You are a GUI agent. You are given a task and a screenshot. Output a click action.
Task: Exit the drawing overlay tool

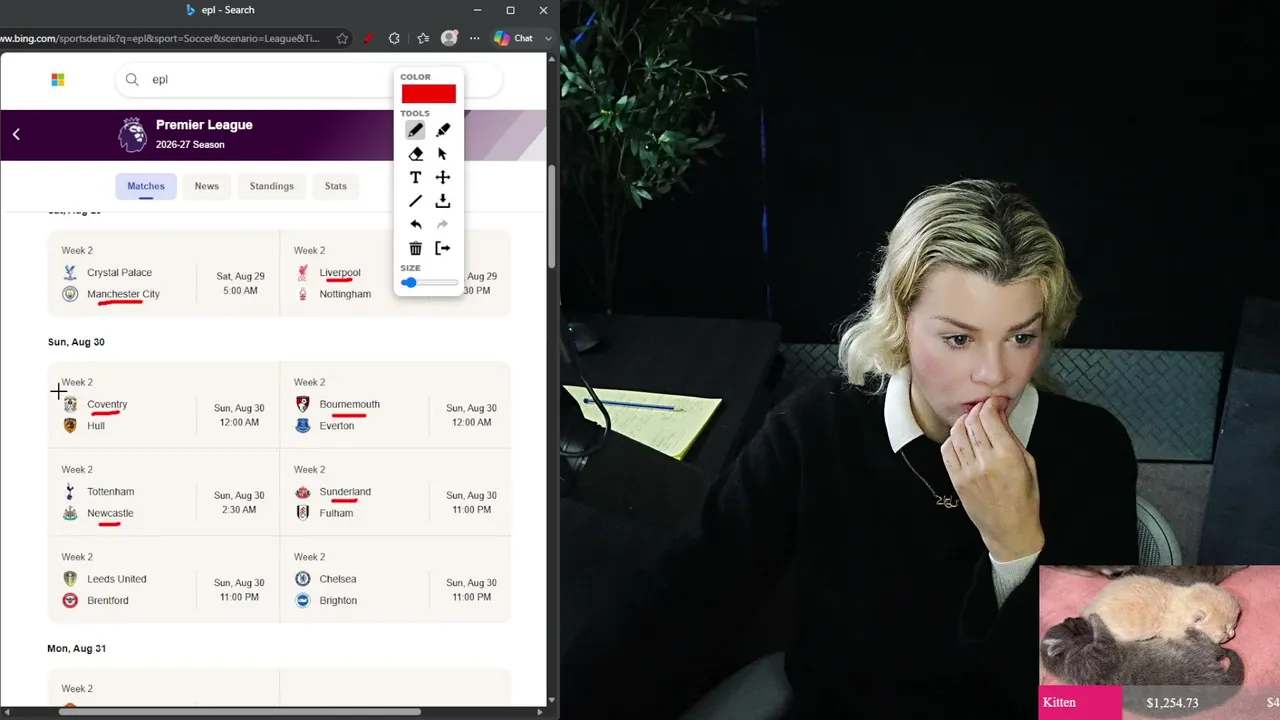coord(443,248)
